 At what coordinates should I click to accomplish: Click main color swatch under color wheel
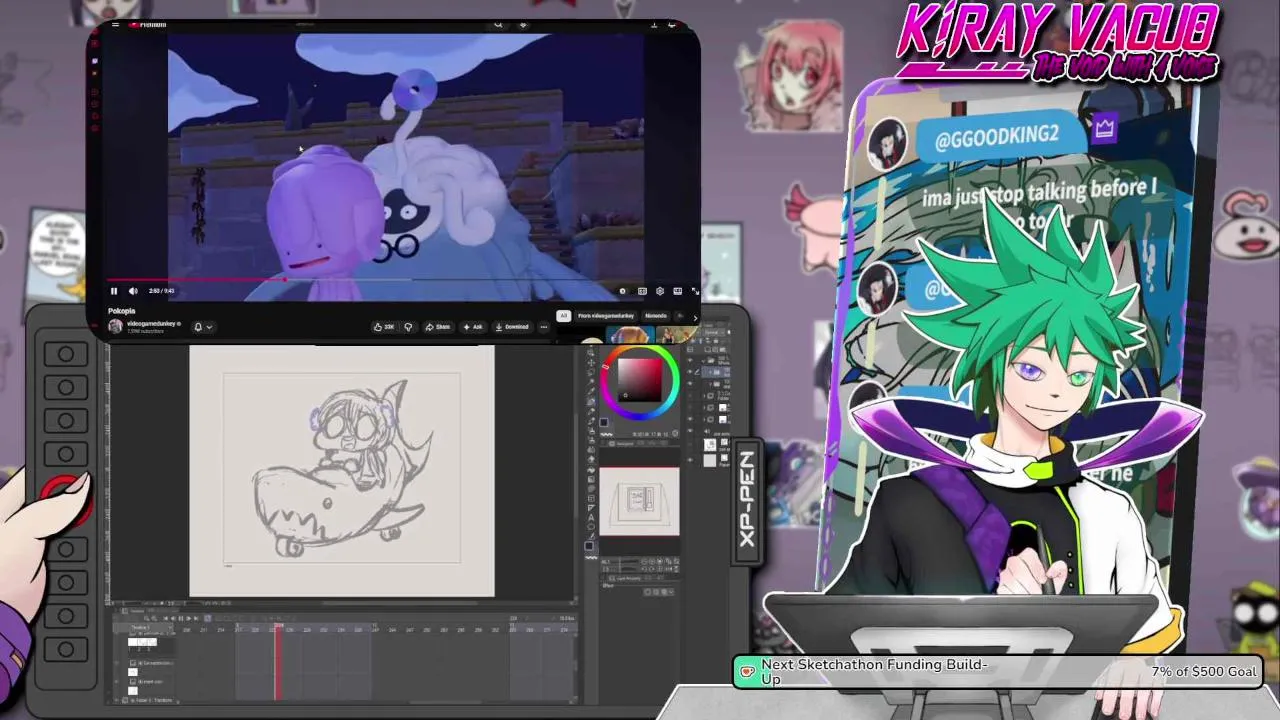tap(603, 422)
